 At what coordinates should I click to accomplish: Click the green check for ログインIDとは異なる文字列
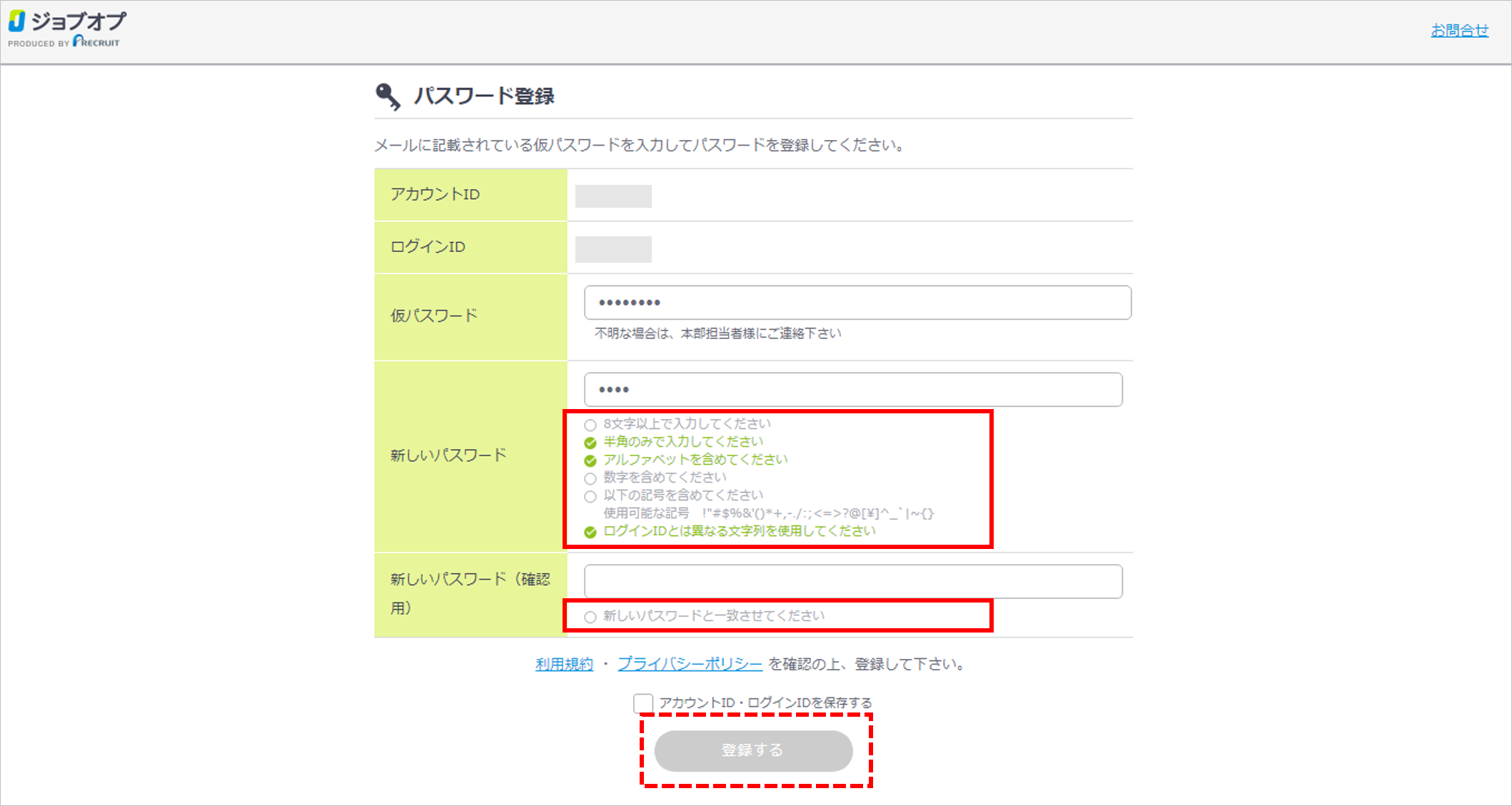(x=590, y=532)
